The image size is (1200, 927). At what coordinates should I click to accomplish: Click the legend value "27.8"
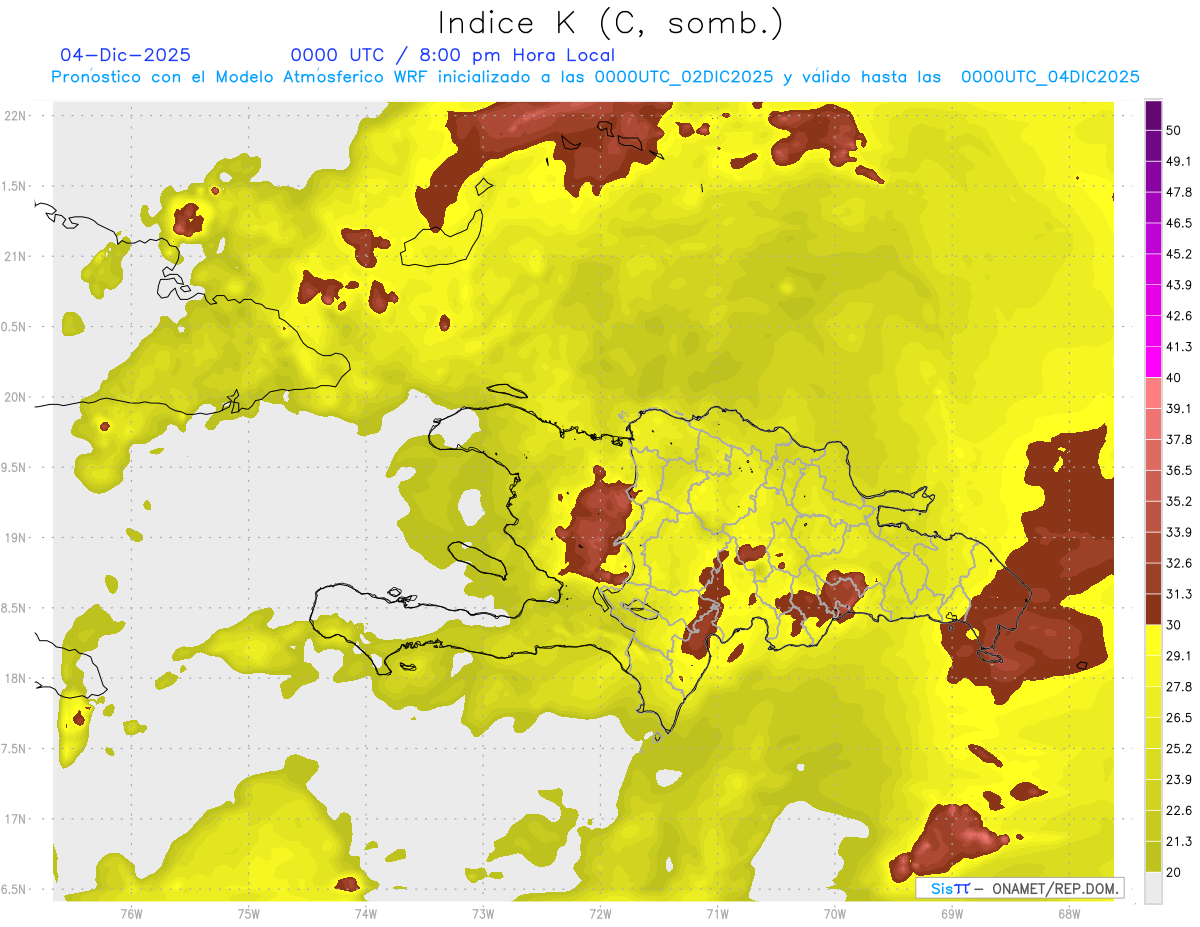(x=1179, y=687)
